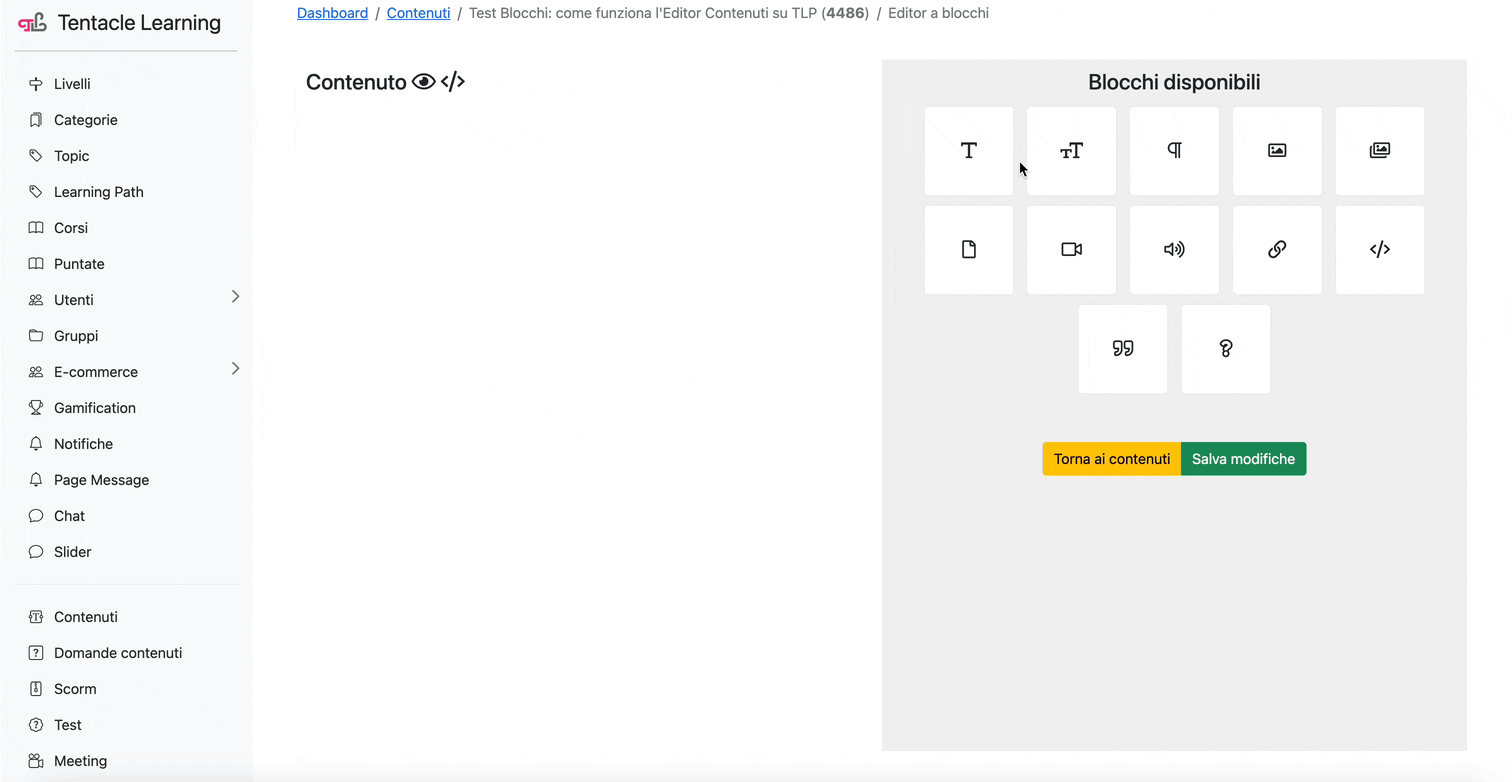
Task: Add an image gallery block
Action: (1380, 150)
